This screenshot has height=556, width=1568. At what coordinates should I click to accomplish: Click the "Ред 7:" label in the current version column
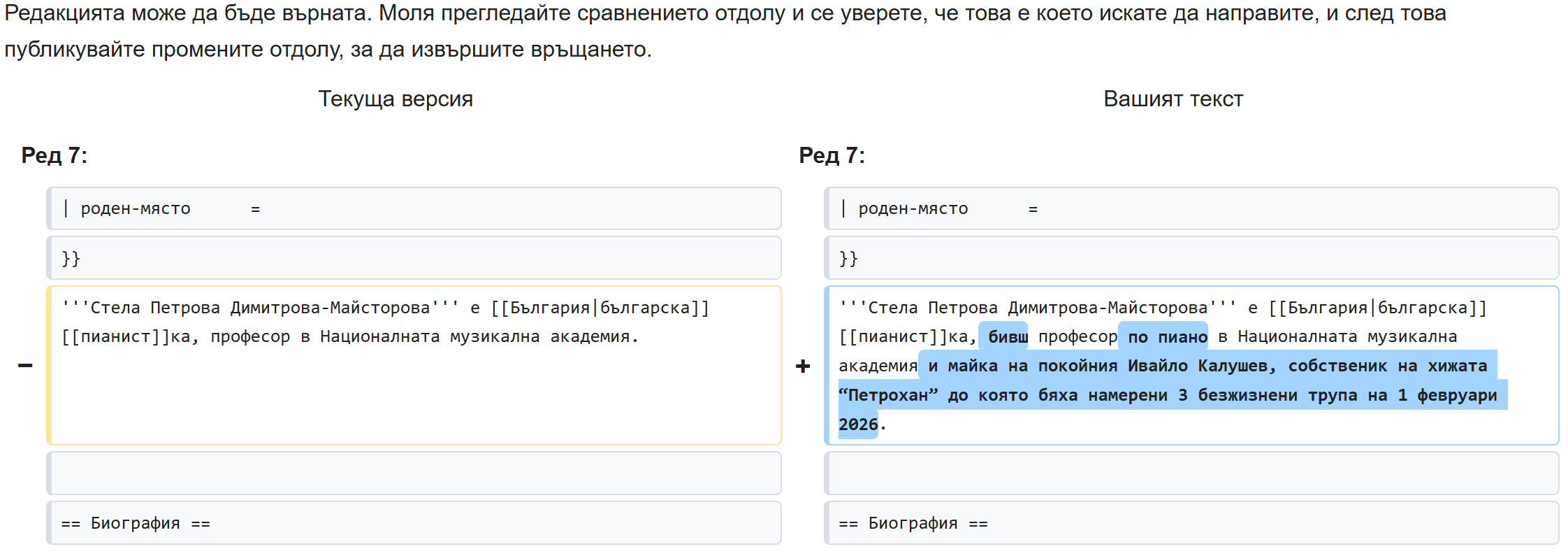pyautogui.click(x=55, y=155)
